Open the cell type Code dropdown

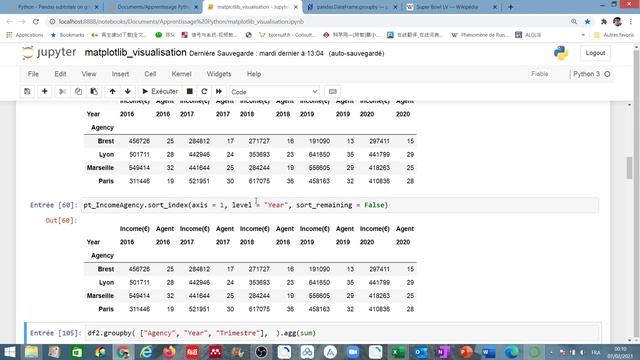[x=274, y=92]
